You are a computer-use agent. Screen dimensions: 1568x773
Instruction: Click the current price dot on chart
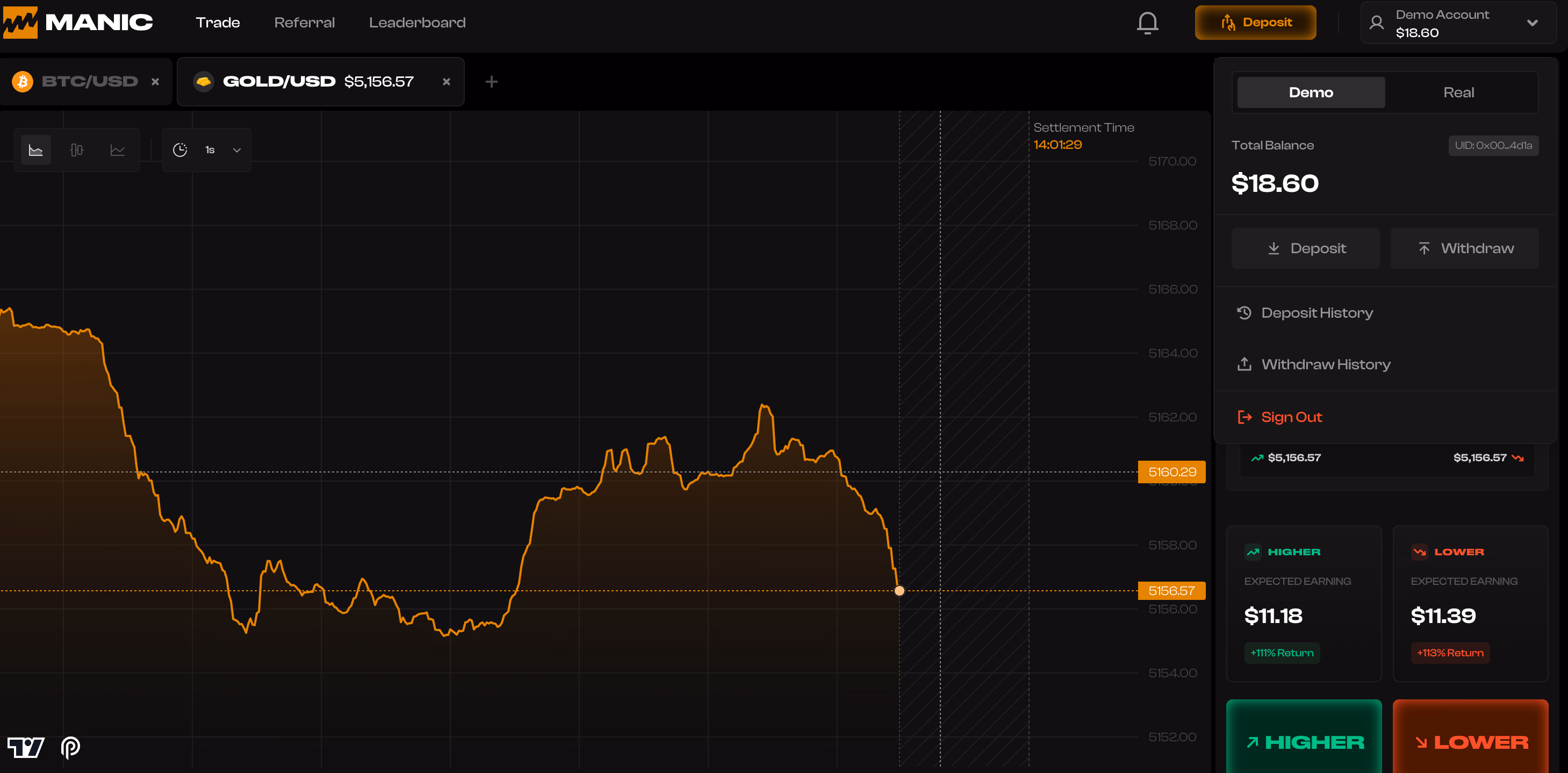(899, 590)
